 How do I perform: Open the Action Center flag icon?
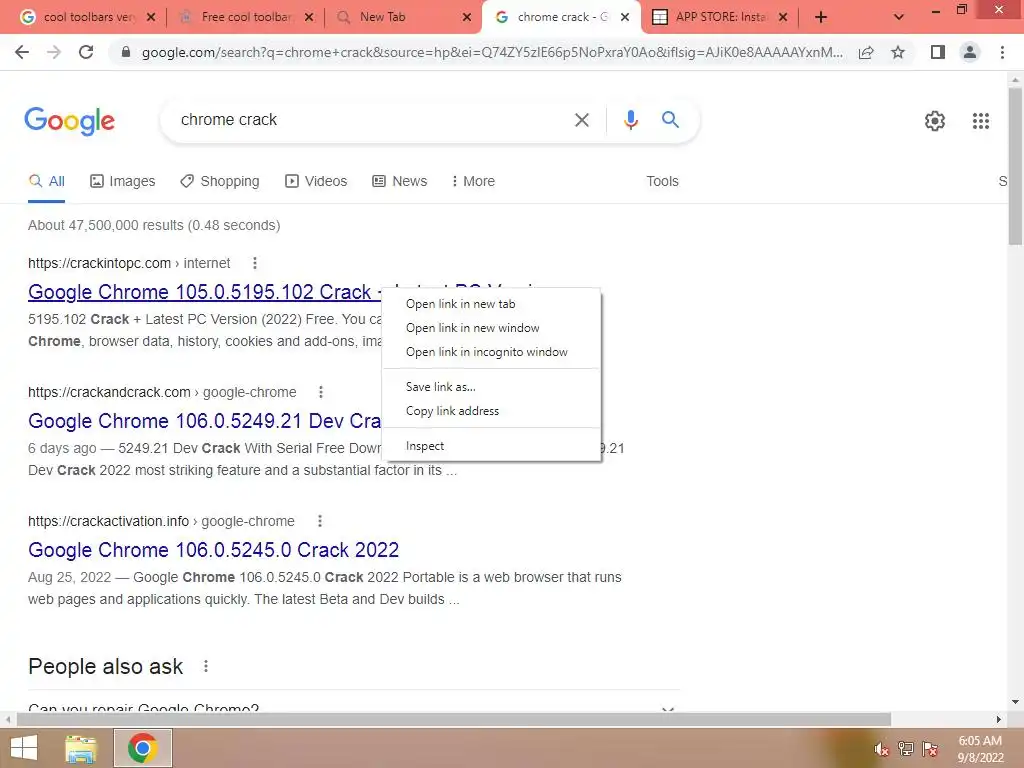click(929, 748)
